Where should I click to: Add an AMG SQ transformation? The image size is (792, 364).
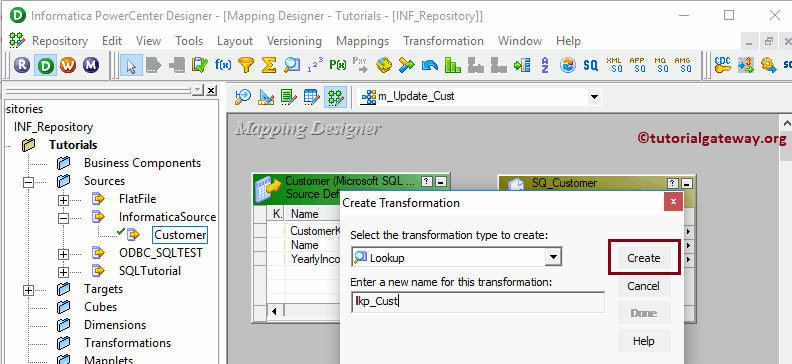683,65
